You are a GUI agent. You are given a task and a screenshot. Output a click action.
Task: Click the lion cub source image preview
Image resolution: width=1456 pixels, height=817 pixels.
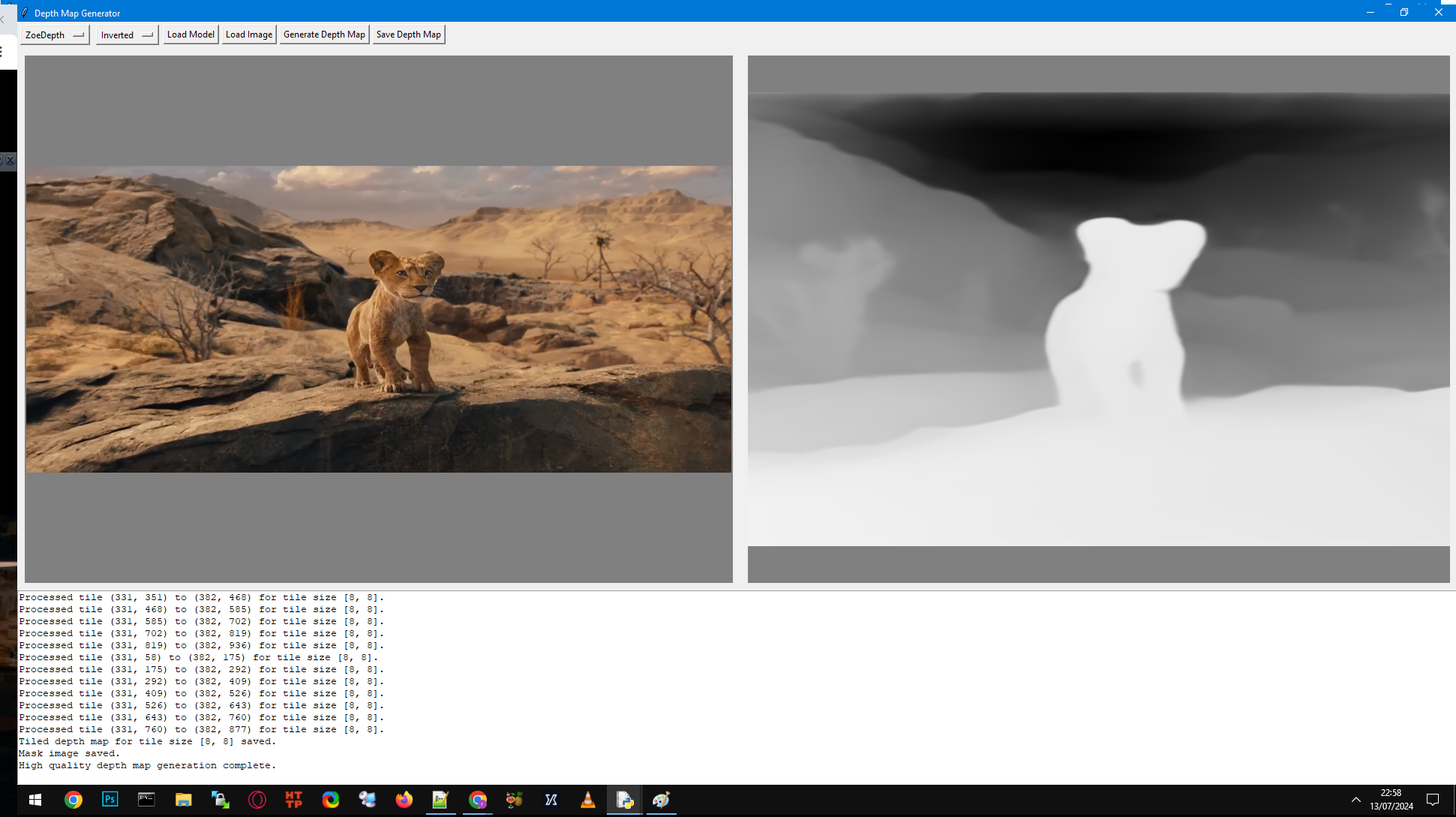(x=379, y=319)
